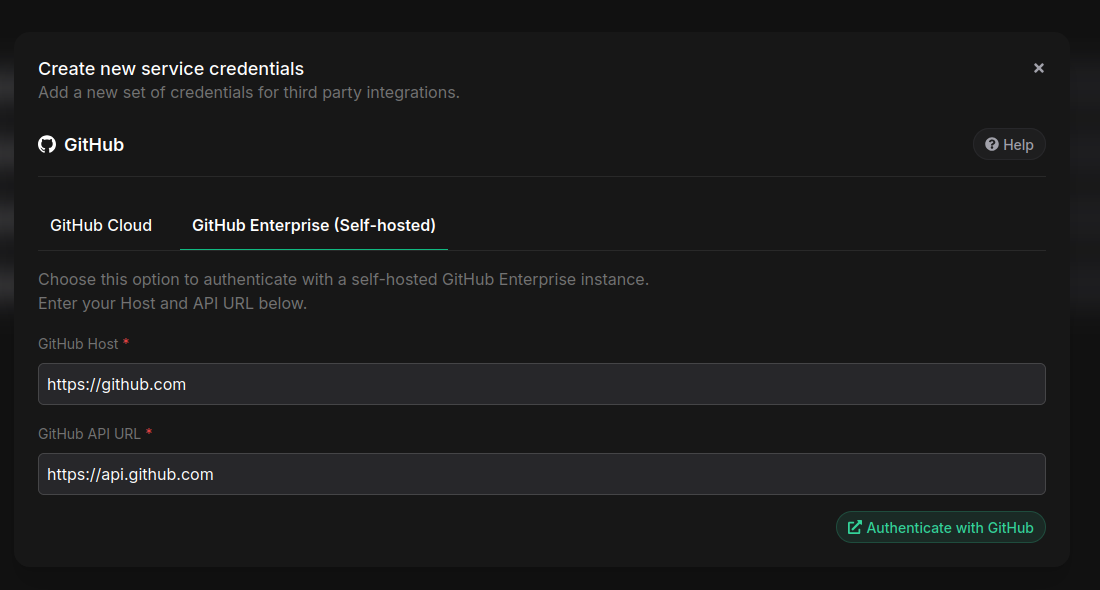Image resolution: width=1100 pixels, height=590 pixels.
Task: Click the external link icon on Authenticate
Action: pyautogui.click(x=854, y=527)
